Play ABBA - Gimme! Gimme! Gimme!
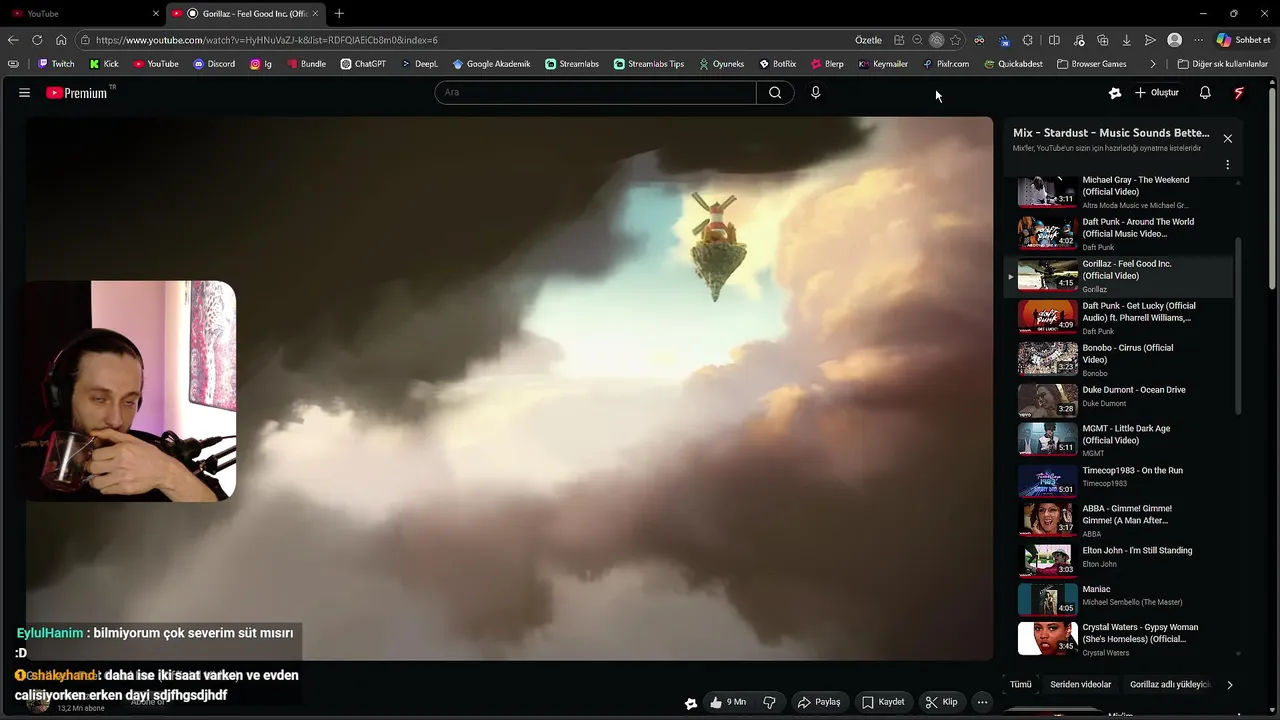This screenshot has height=720, width=1280. [x=1118, y=520]
